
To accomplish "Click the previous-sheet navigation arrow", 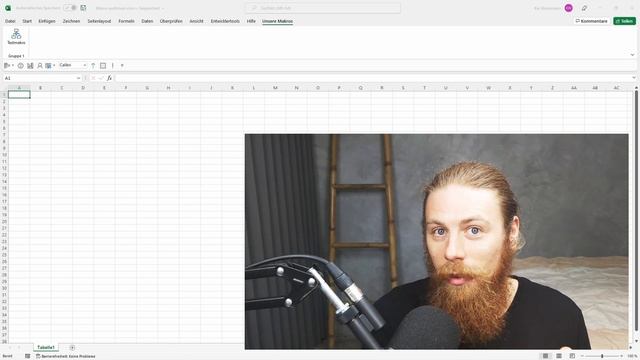I will point(10,348).
